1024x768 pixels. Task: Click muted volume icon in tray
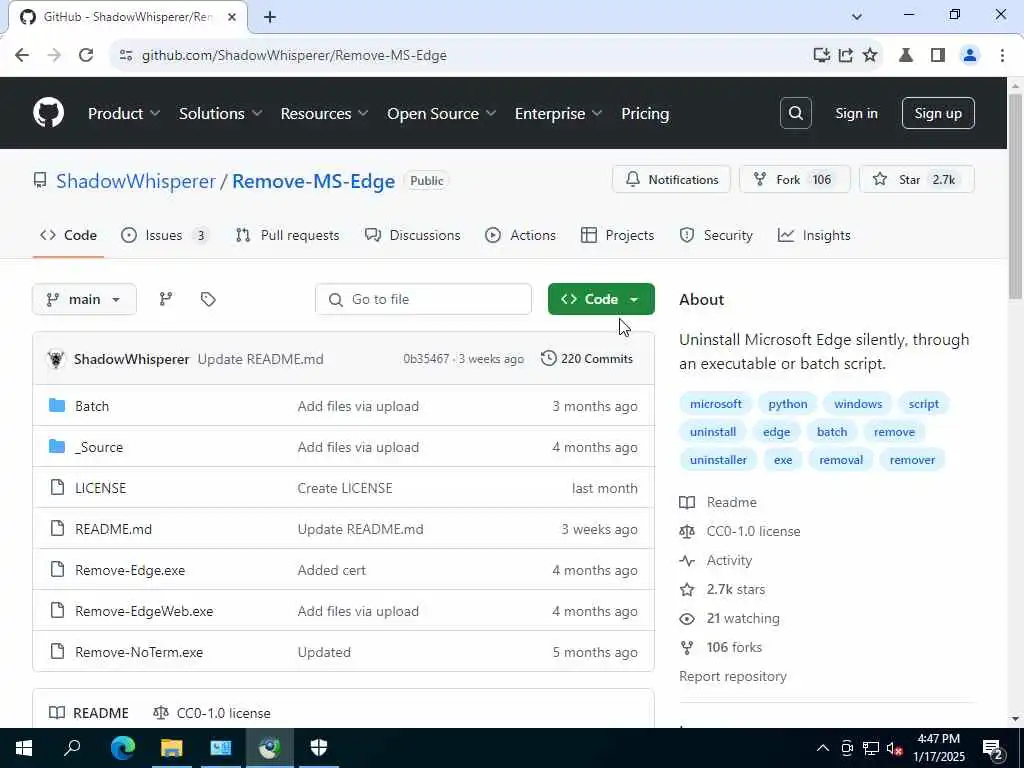coord(894,748)
